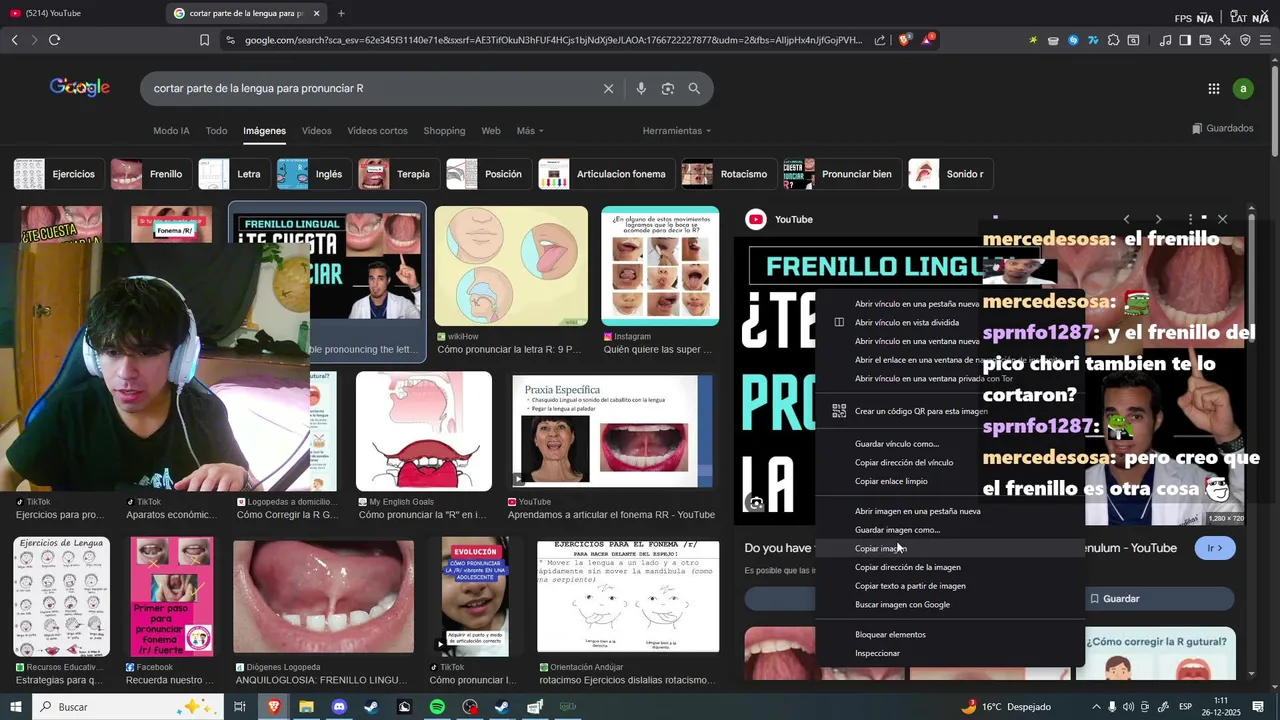
Task: Open Brave VPN shield icon
Action: tap(1245, 40)
